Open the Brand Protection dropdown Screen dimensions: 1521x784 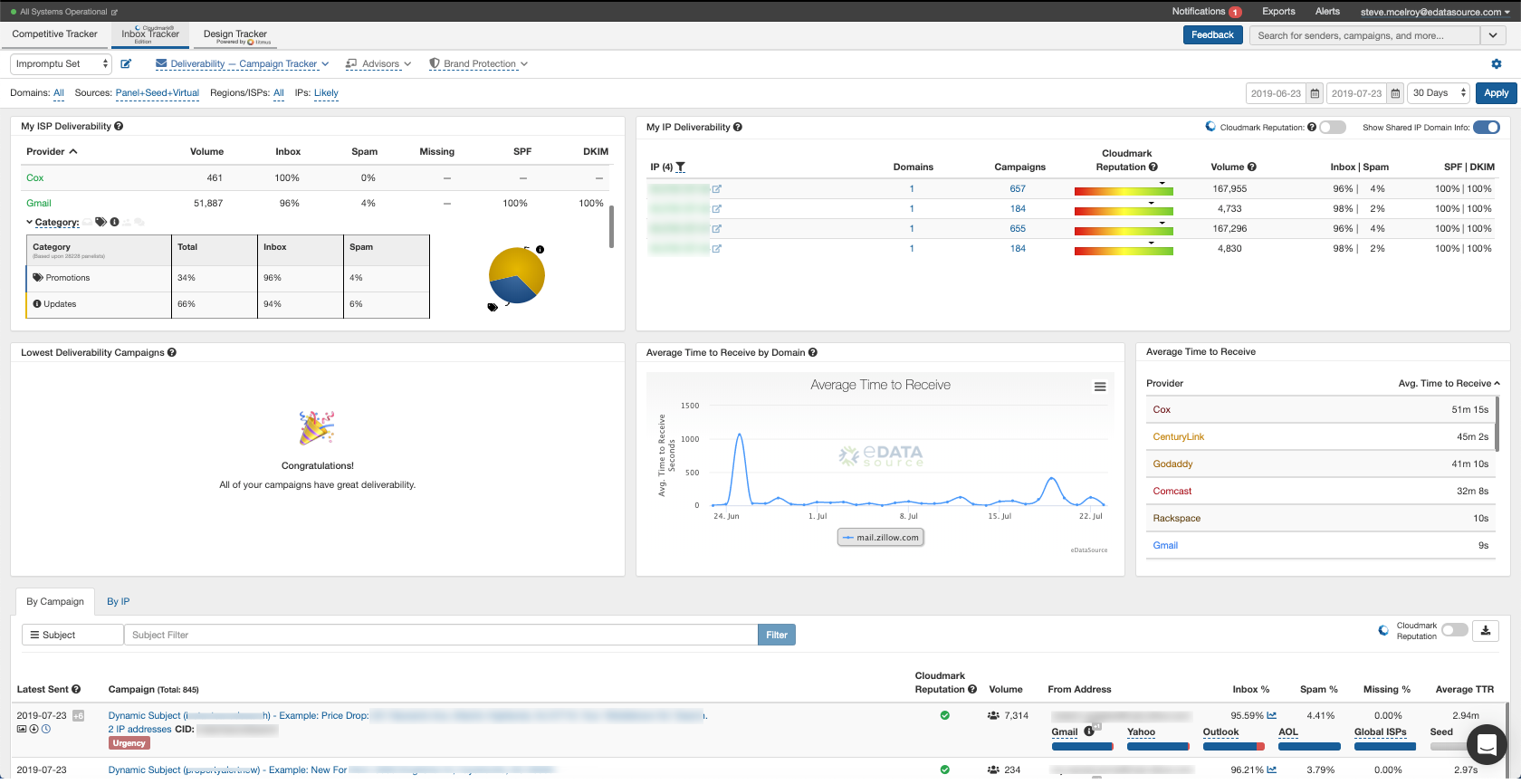(478, 64)
